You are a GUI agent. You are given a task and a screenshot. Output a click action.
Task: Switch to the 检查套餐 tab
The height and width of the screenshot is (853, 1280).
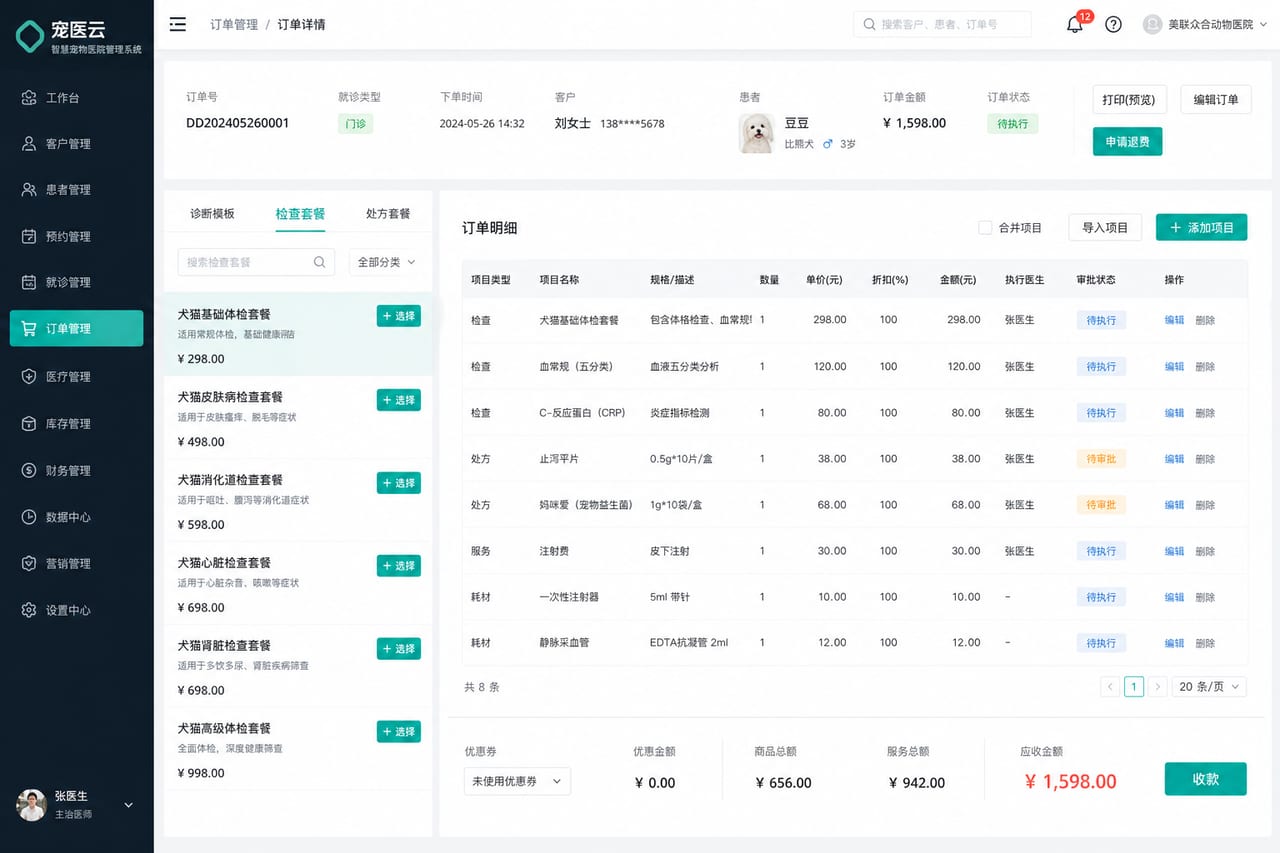pos(300,214)
